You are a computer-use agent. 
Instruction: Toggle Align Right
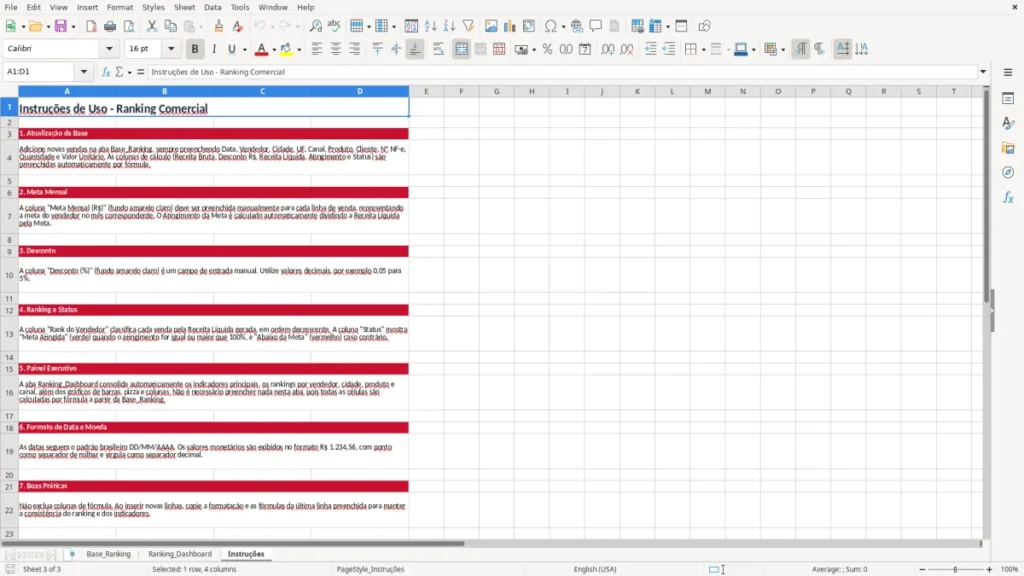[x=355, y=49]
